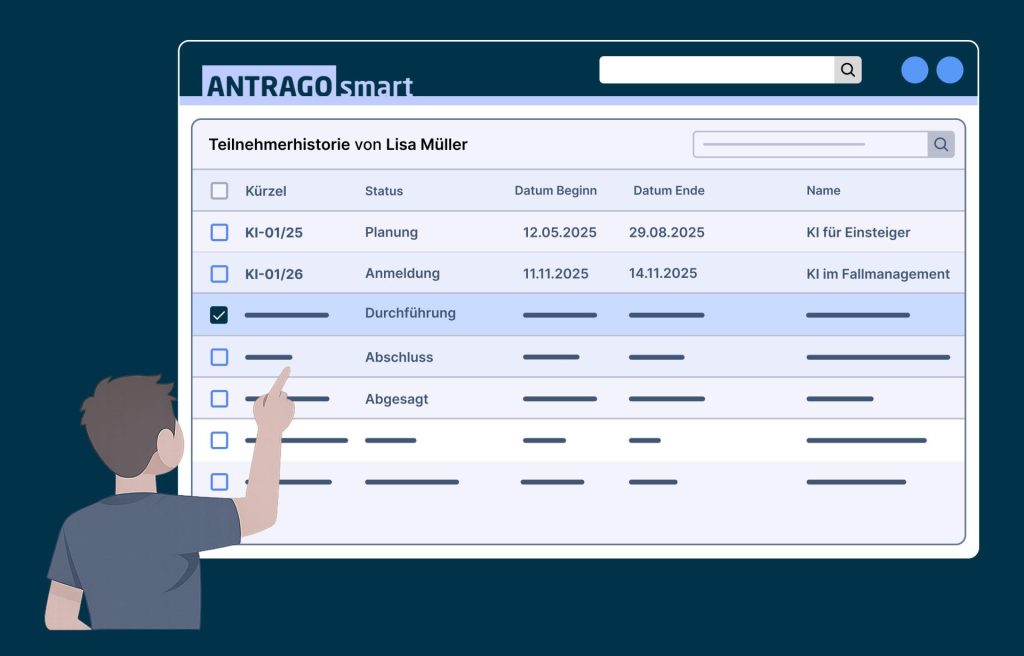Screen dimensions: 1024x656
Task: Click the magnifier icon in the top search bar
Action: 848,70
